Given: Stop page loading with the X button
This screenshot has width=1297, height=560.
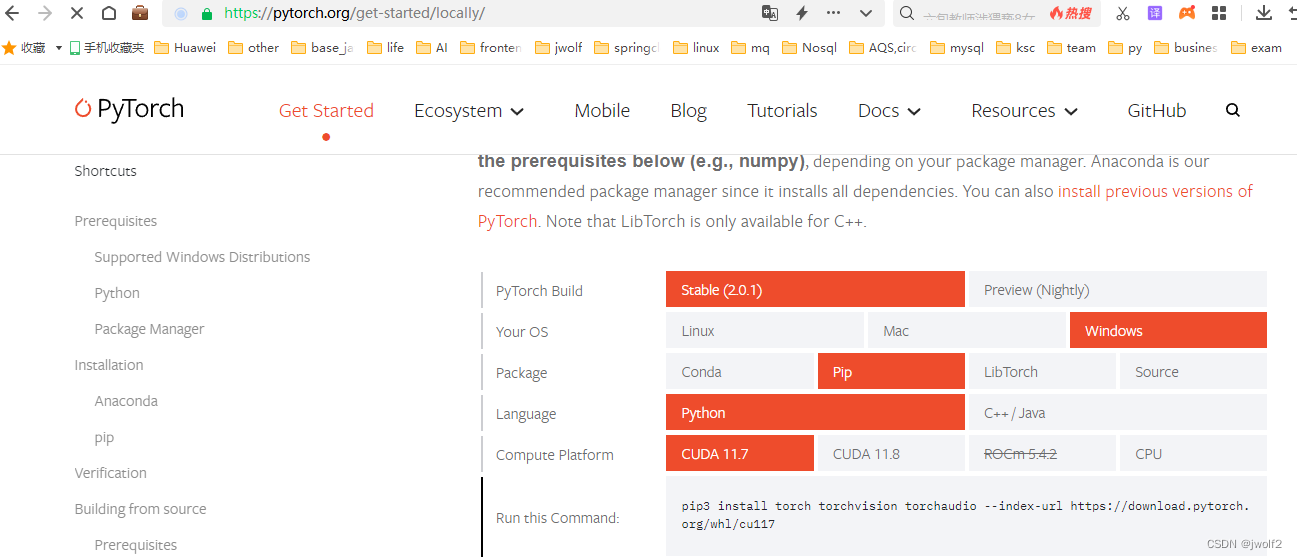Looking at the screenshot, I should tap(77, 13).
